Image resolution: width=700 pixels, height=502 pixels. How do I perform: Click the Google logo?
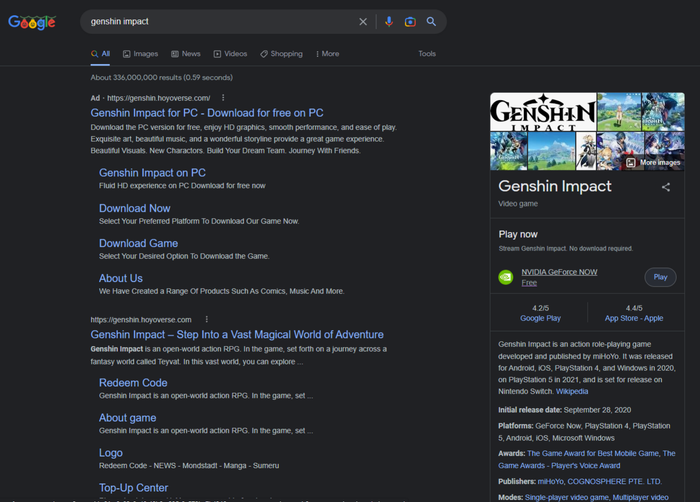pyautogui.click(x=32, y=22)
